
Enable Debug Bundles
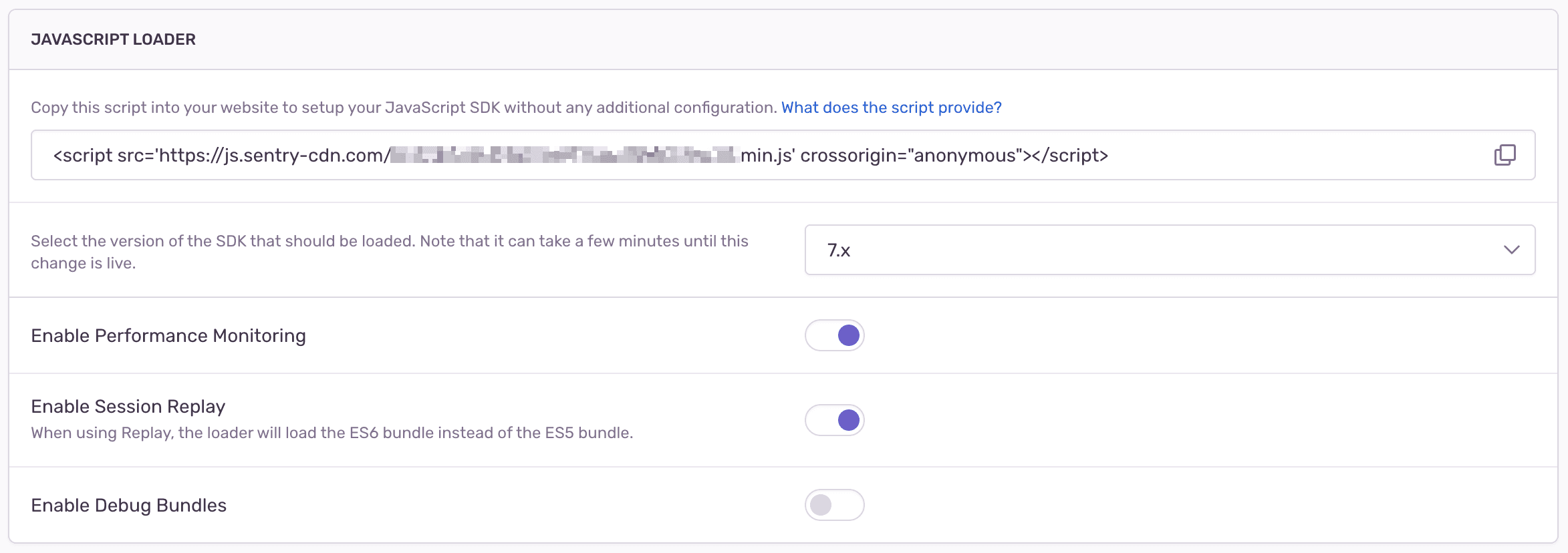[834, 506]
